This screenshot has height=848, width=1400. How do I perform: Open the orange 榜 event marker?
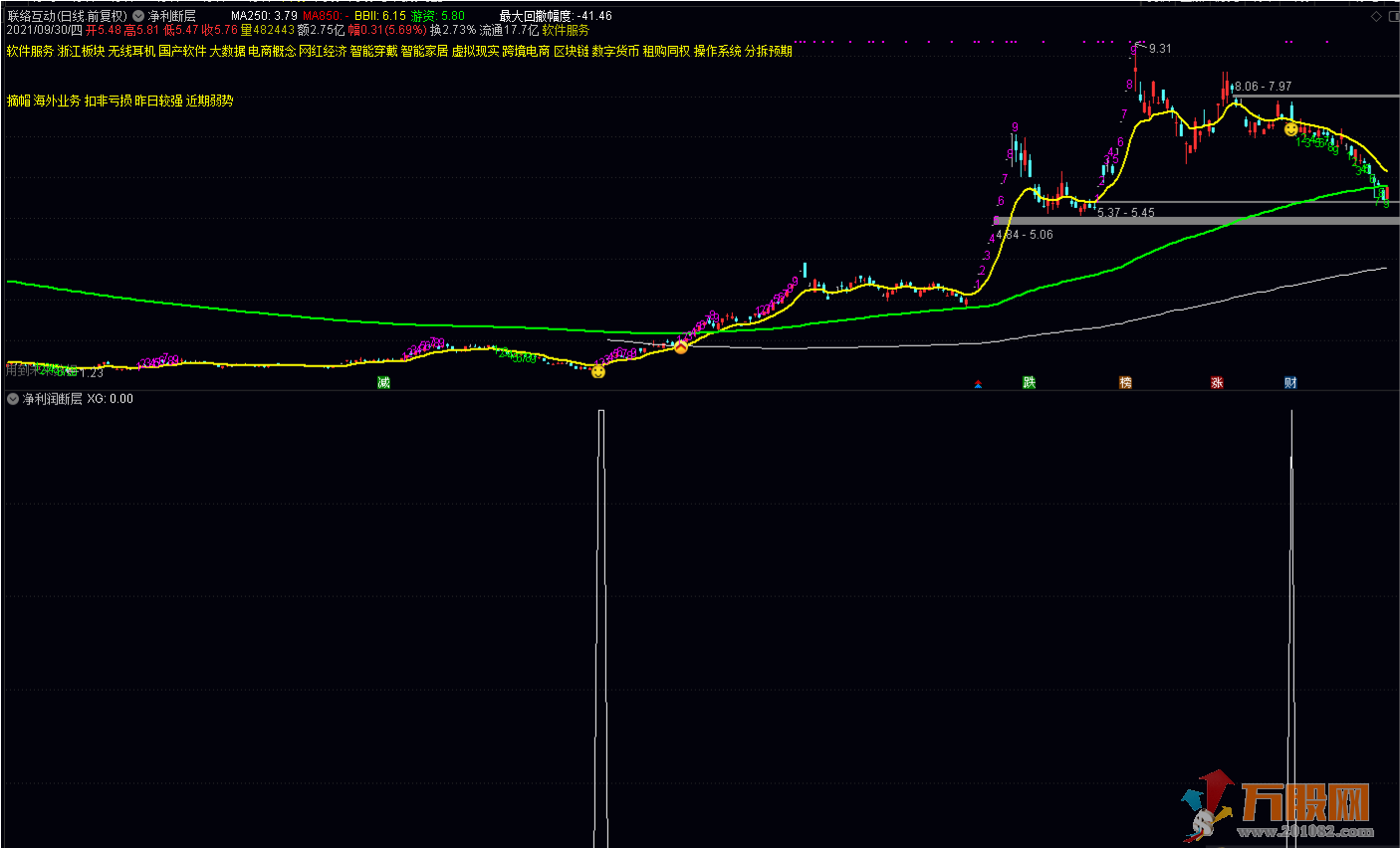(x=1125, y=383)
